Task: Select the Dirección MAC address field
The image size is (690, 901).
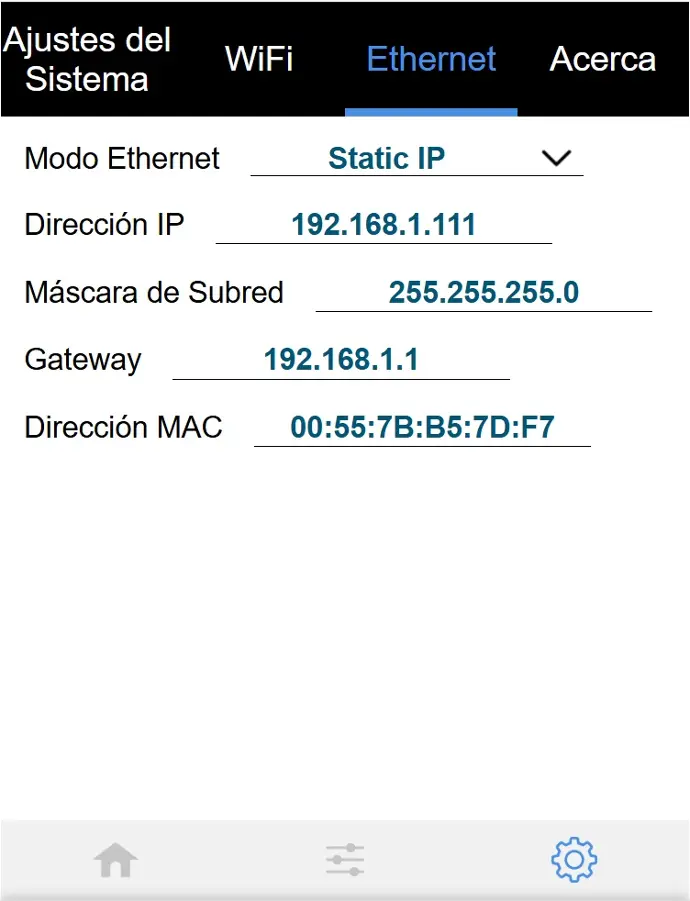Action: 422,428
